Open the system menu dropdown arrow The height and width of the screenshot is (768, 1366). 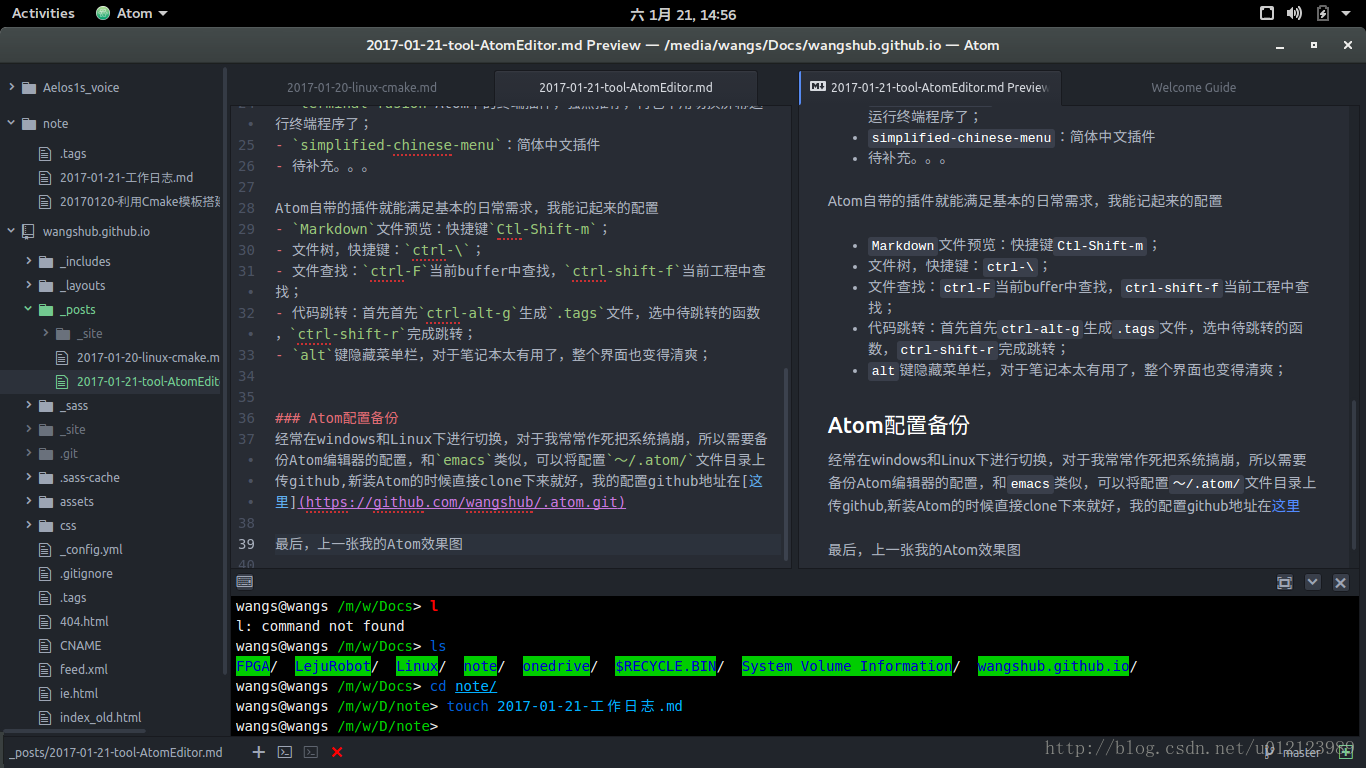1348,14
